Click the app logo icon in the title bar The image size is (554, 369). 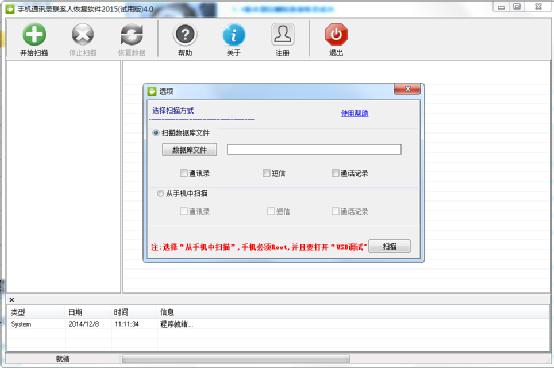10,9
